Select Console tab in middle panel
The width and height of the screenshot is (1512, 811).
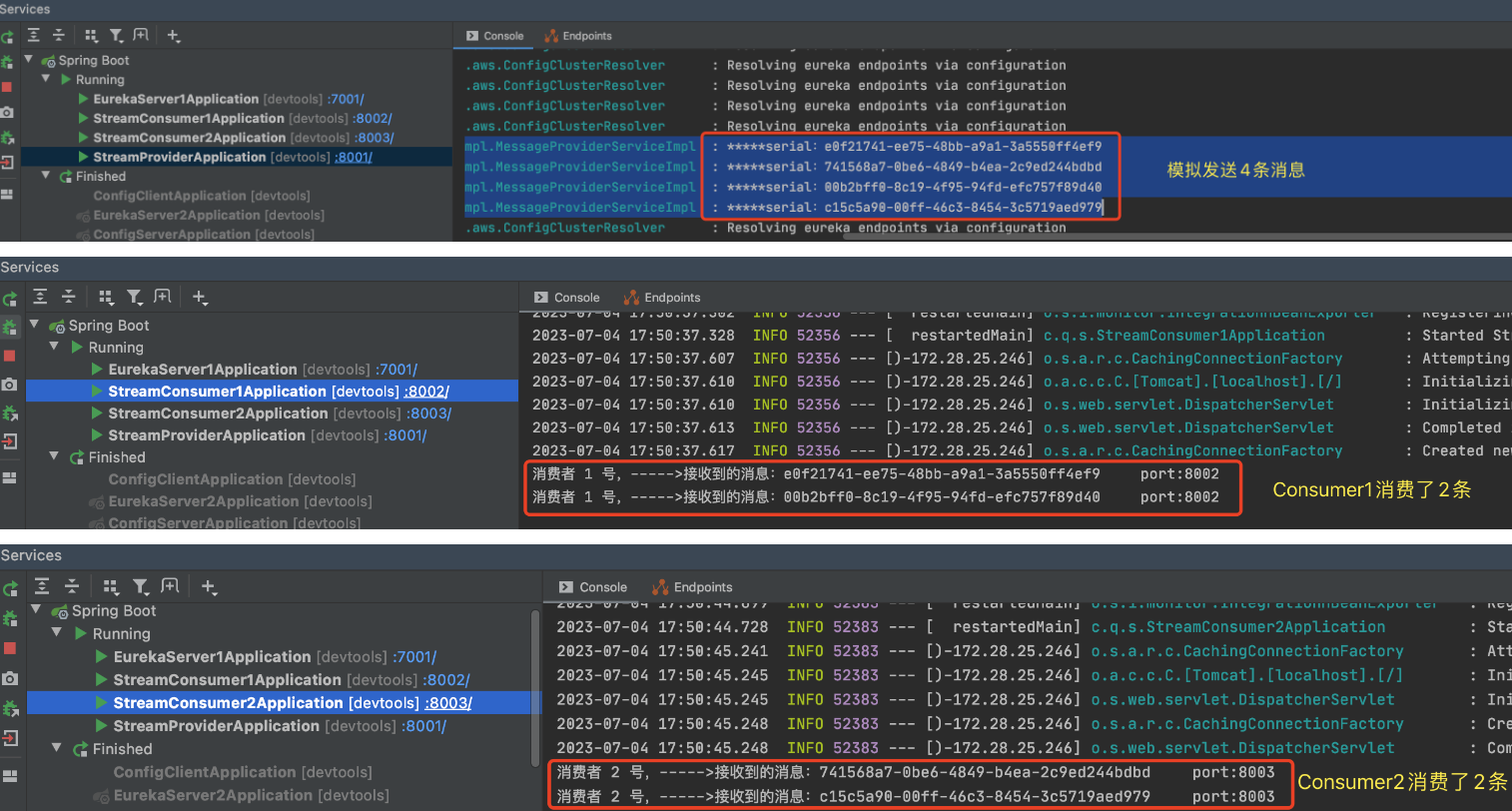tap(567, 298)
